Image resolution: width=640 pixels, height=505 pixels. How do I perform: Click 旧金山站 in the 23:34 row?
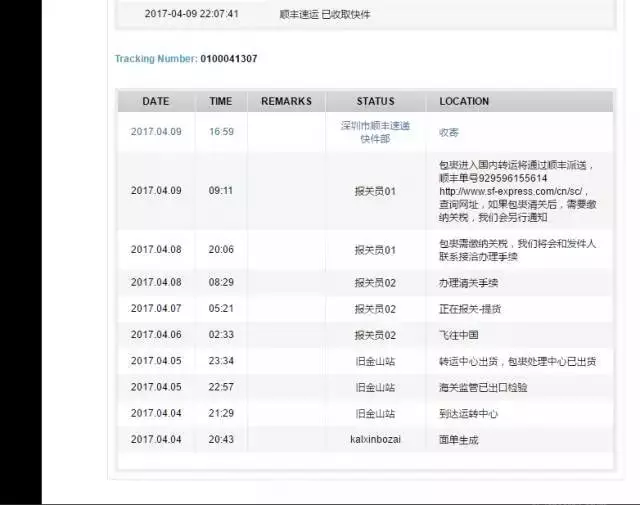[376, 361]
